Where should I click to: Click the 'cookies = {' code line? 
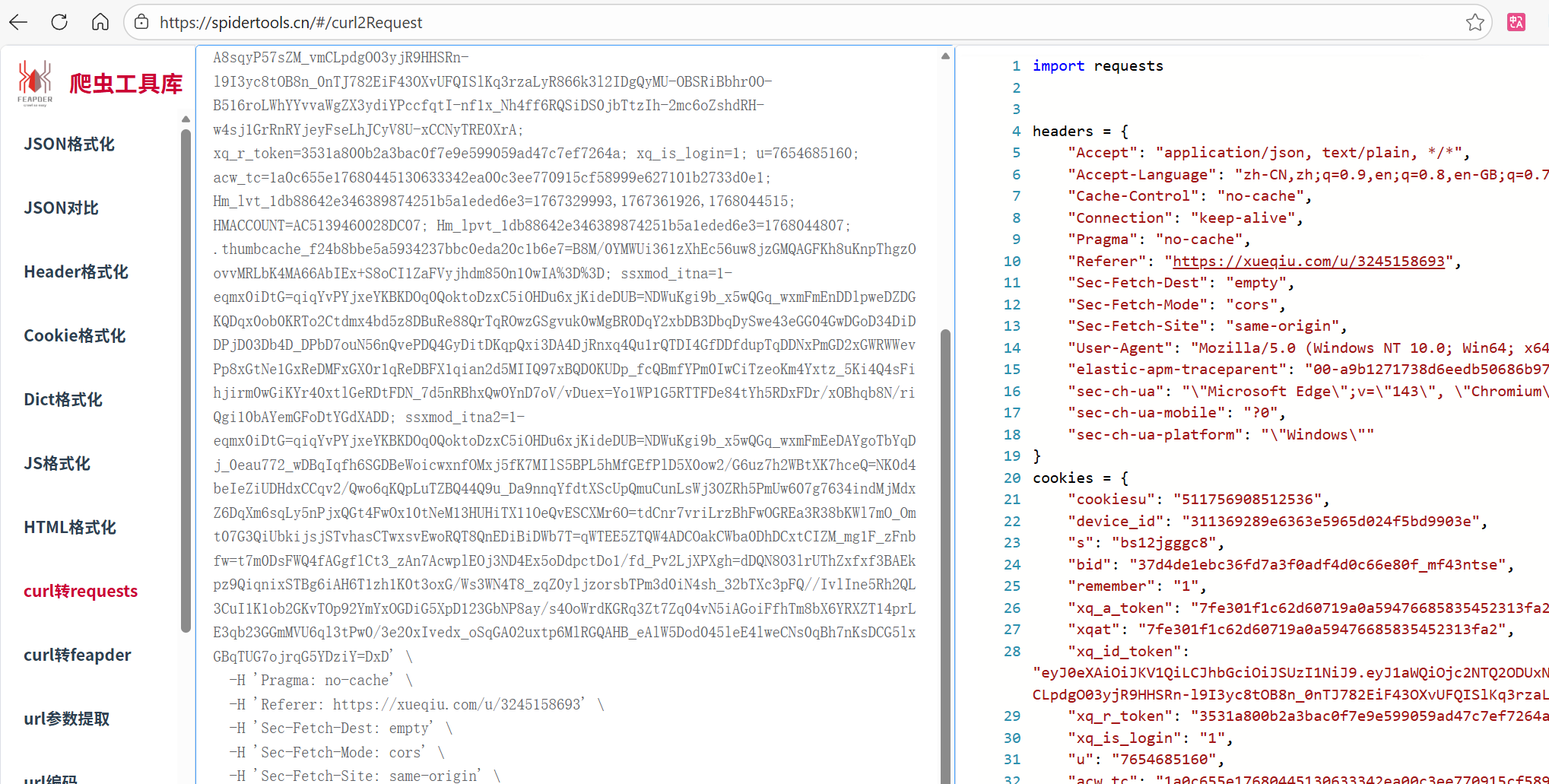click(1080, 478)
